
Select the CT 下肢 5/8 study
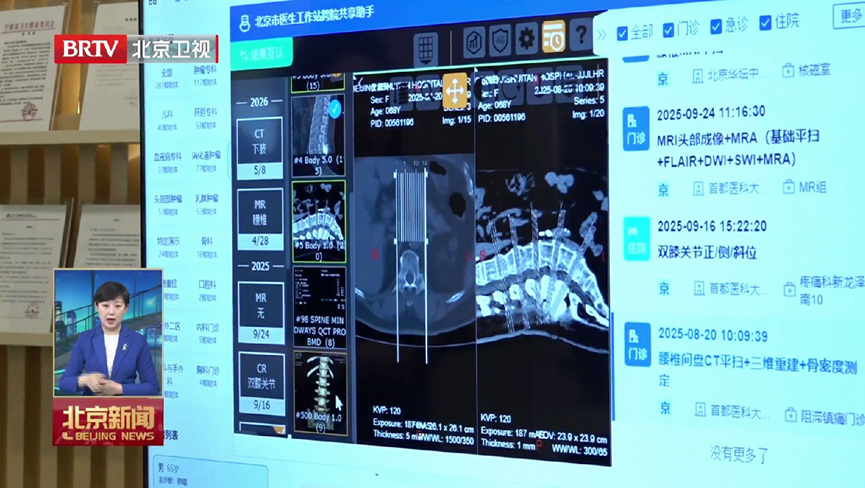point(259,148)
